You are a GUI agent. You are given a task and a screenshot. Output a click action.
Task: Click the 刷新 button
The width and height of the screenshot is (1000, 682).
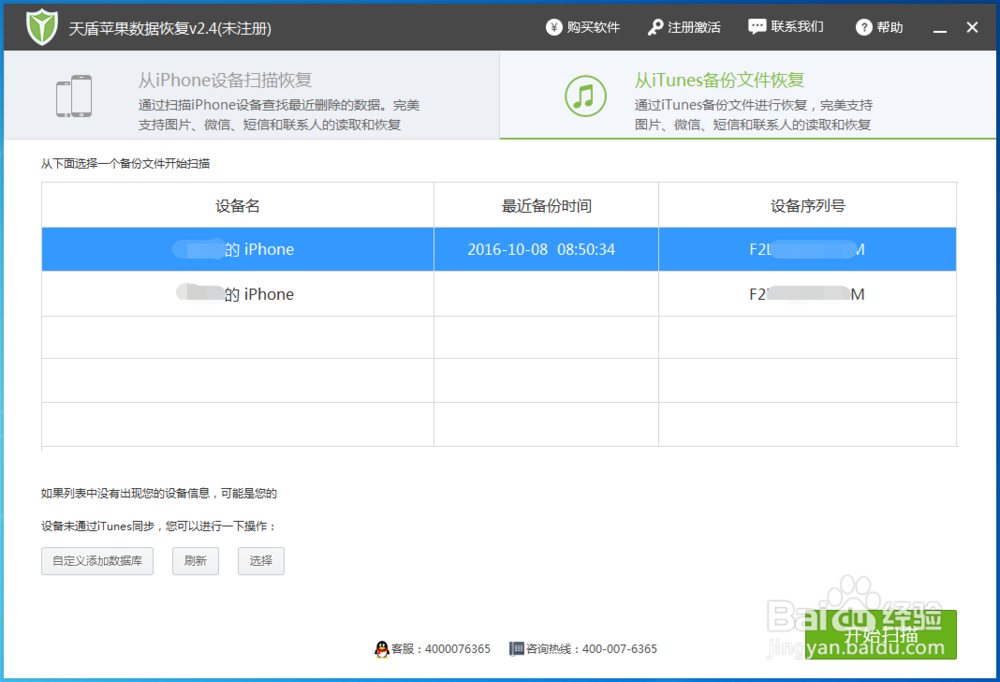195,561
